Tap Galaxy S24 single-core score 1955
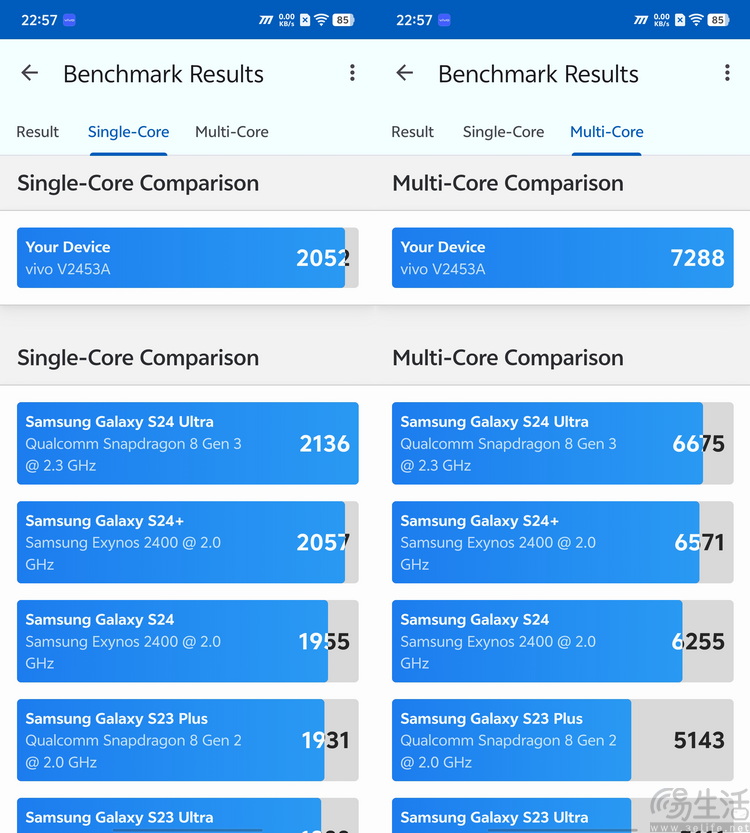This screenshot has width=750, height=833. click(324, 641)
